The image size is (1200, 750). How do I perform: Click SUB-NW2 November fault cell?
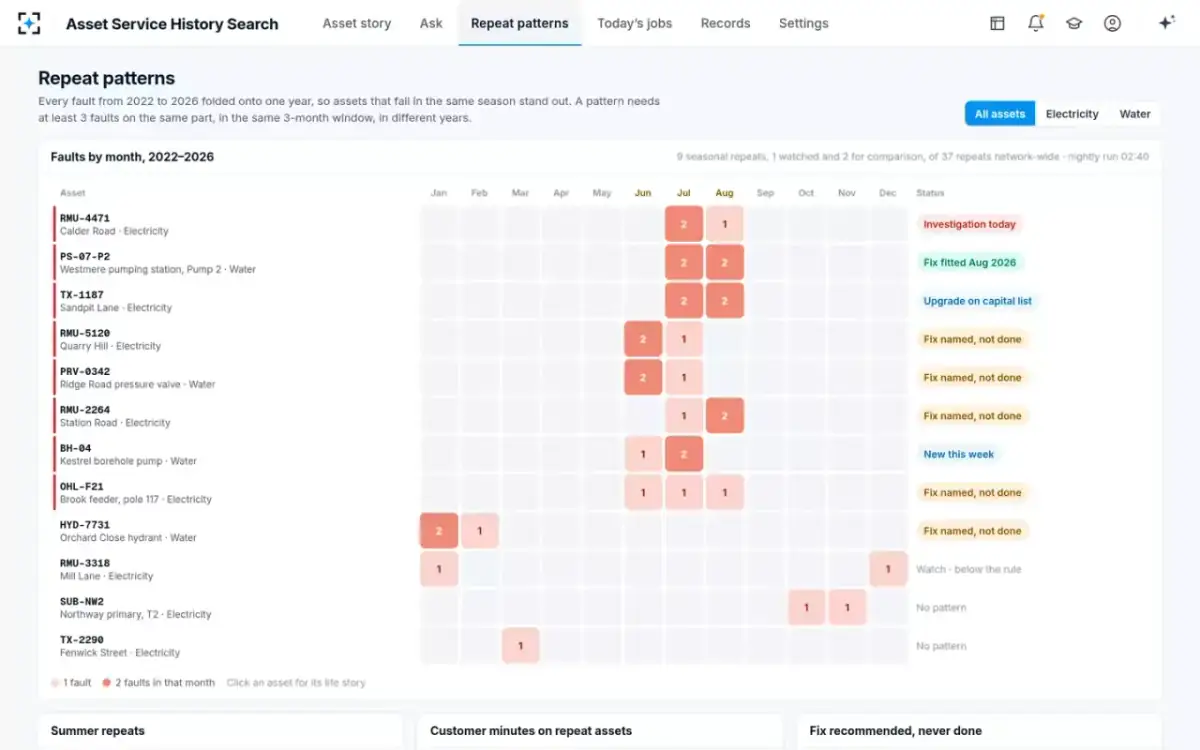point(847,608)
